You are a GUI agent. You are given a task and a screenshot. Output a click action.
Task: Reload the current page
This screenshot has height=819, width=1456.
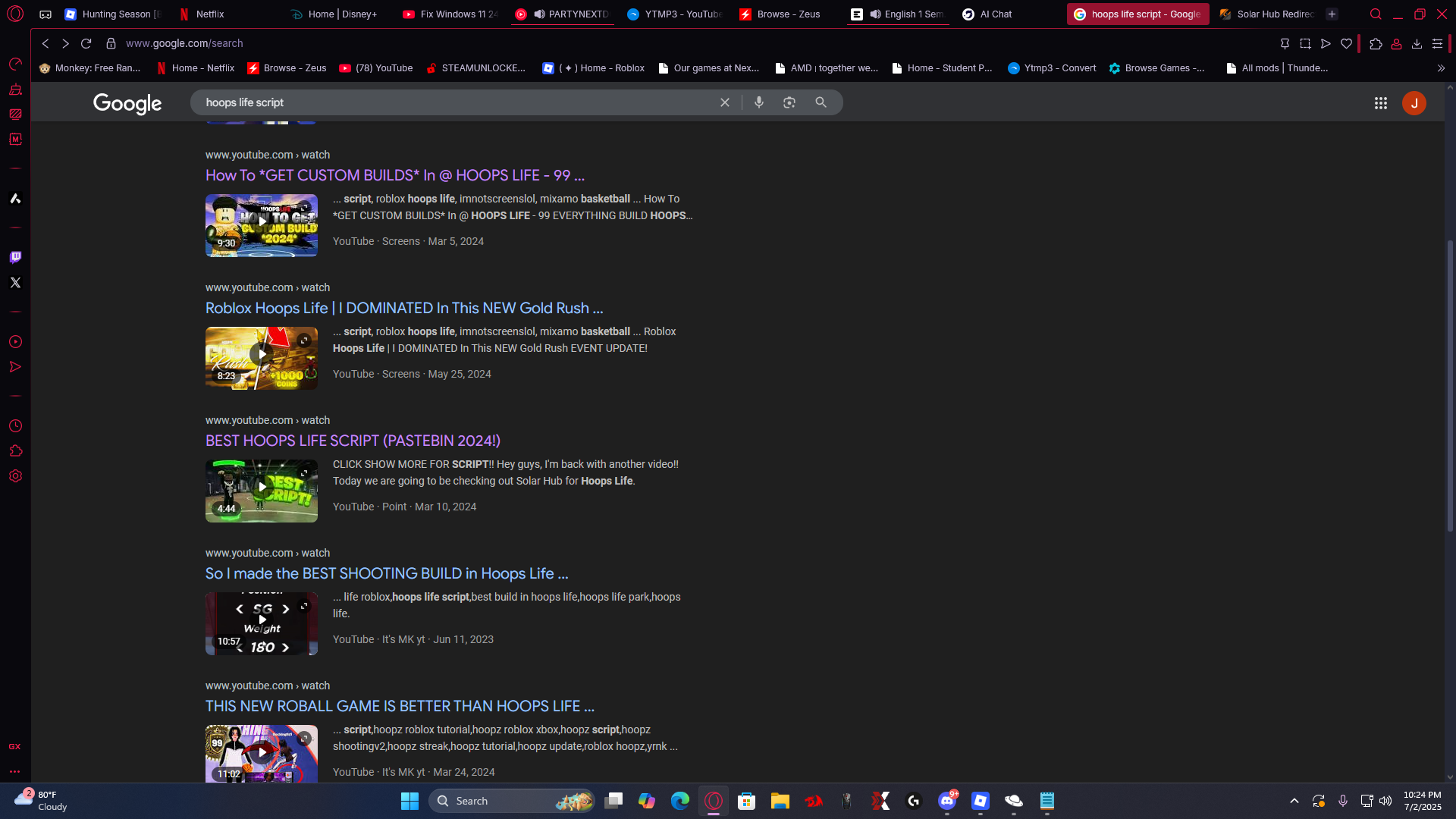click(86, 44)
